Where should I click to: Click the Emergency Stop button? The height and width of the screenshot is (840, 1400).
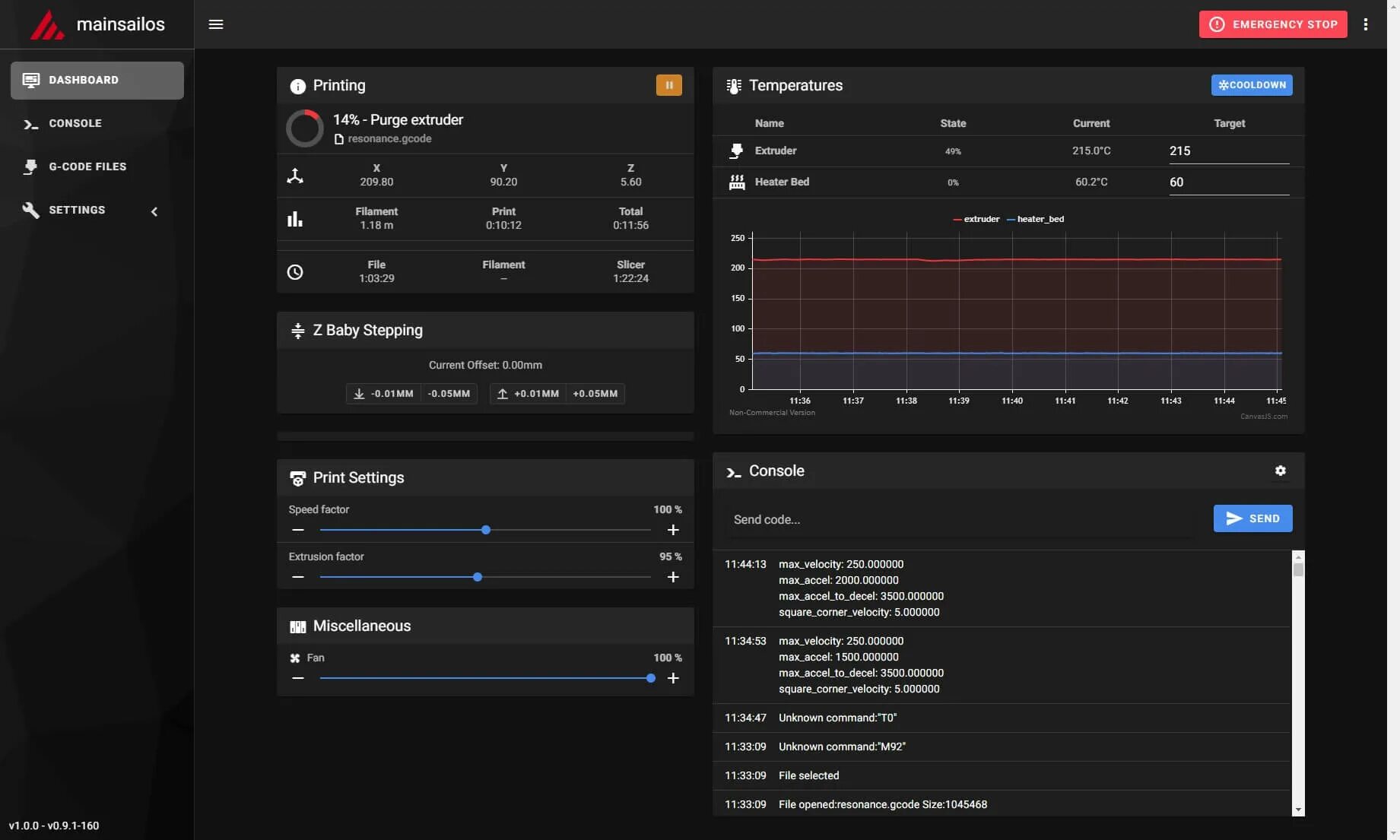click(x=1272, y=24)
